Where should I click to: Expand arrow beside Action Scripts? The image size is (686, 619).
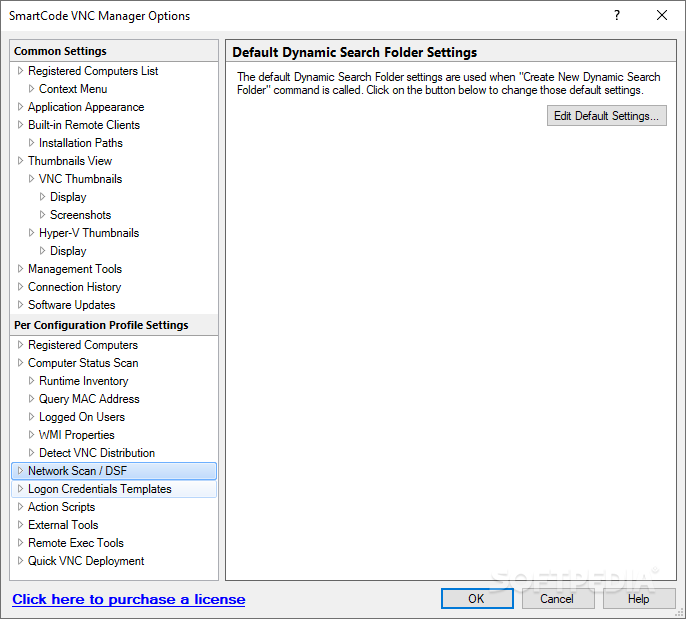pos(20,506)
